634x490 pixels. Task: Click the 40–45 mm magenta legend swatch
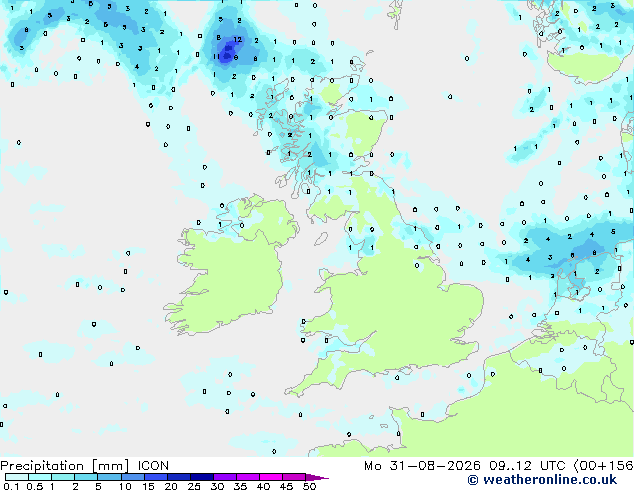click(x=271, y=477)
